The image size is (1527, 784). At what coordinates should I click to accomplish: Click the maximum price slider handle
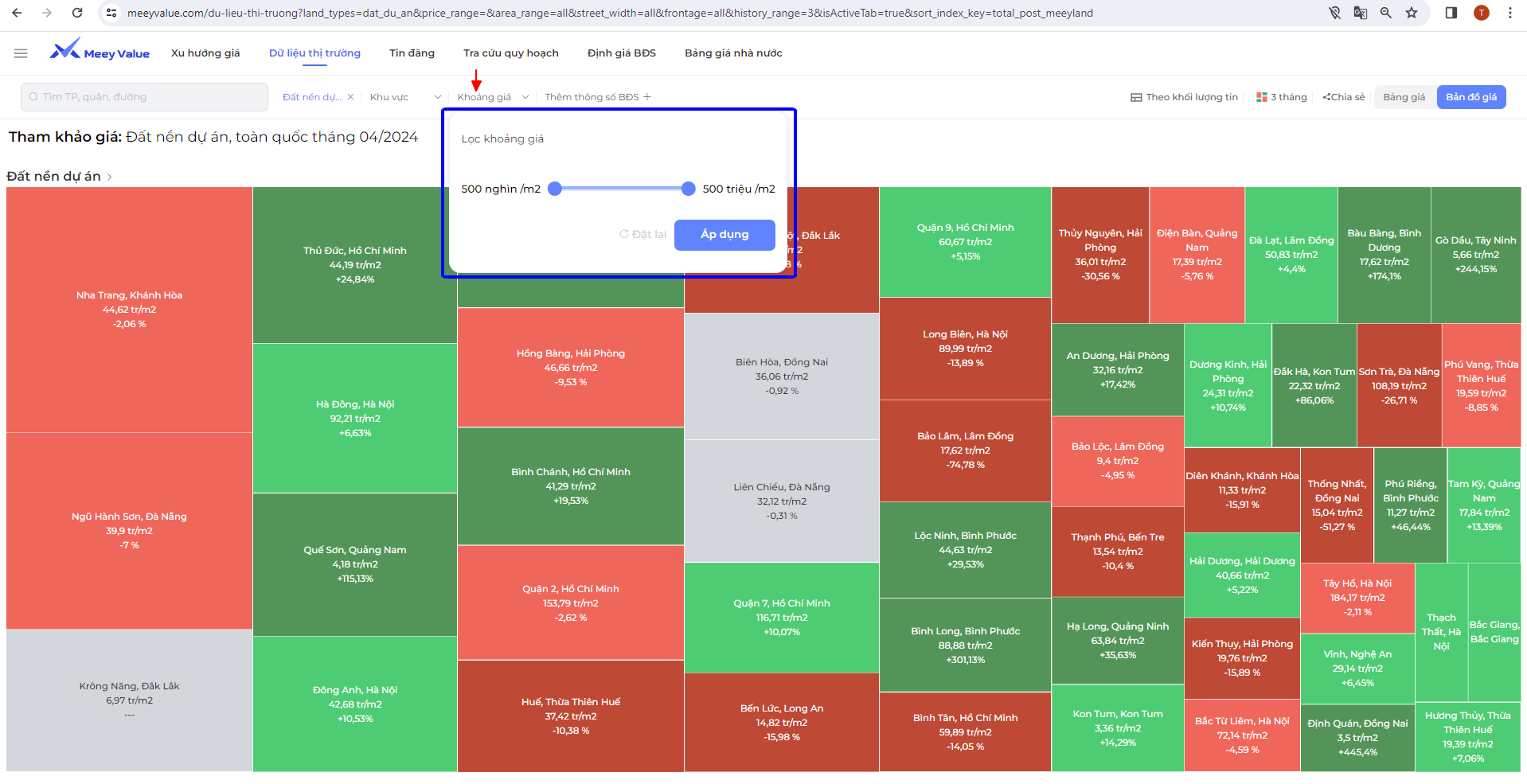pos(689,189)
